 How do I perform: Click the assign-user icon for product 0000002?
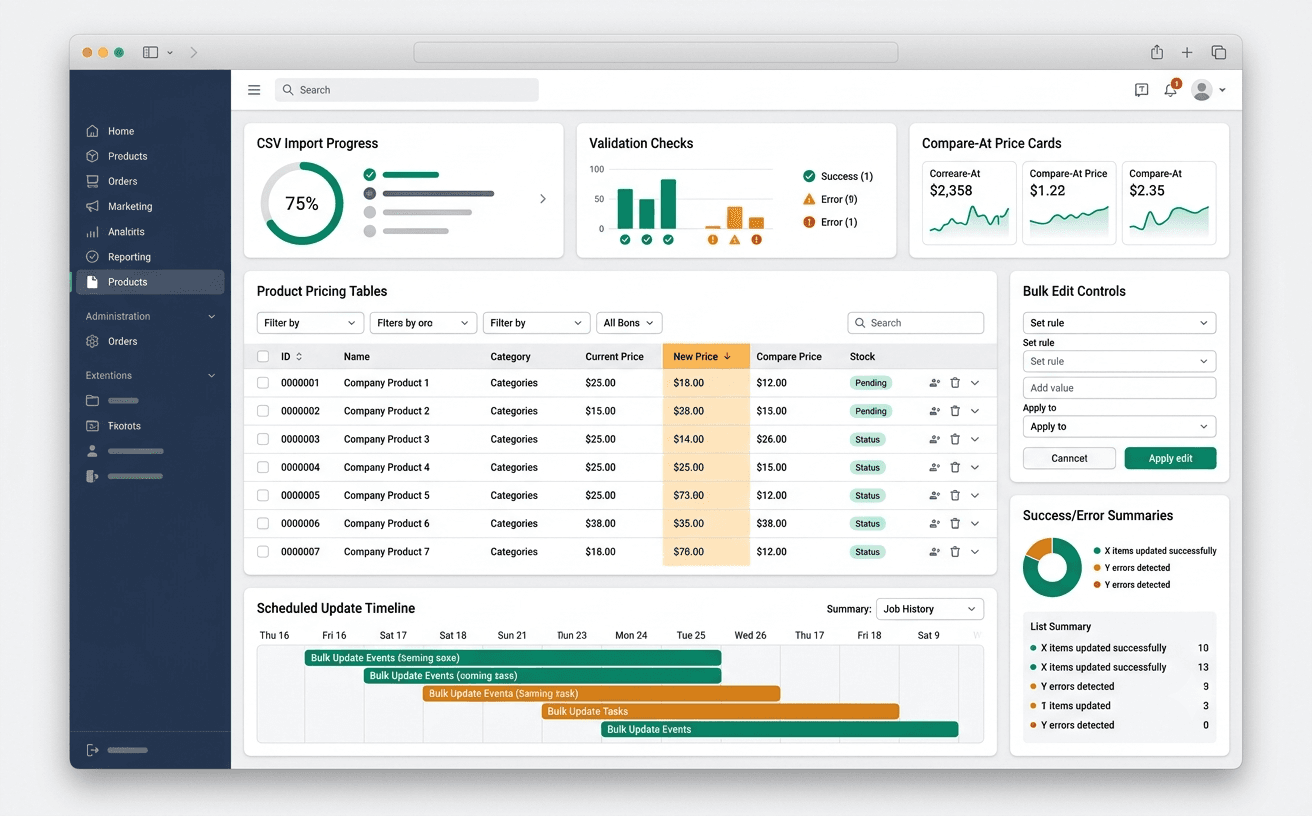coord(935,411)
